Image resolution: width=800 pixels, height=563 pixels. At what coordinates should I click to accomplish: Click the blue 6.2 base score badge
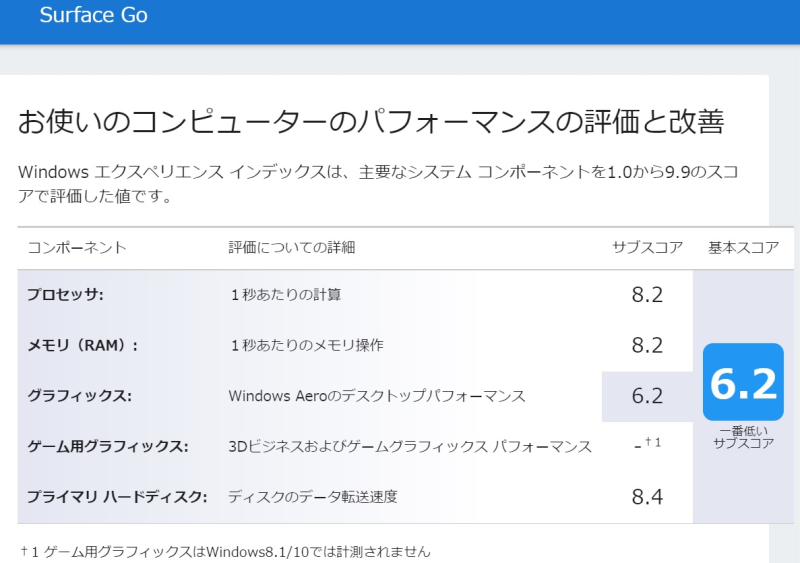tap(743, 382)
